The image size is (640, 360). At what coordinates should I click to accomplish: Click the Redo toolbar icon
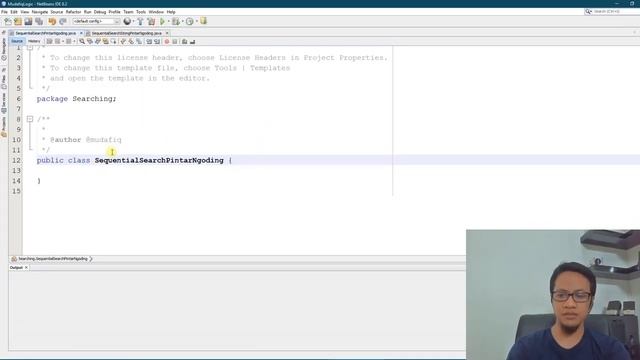pos(63,21)
